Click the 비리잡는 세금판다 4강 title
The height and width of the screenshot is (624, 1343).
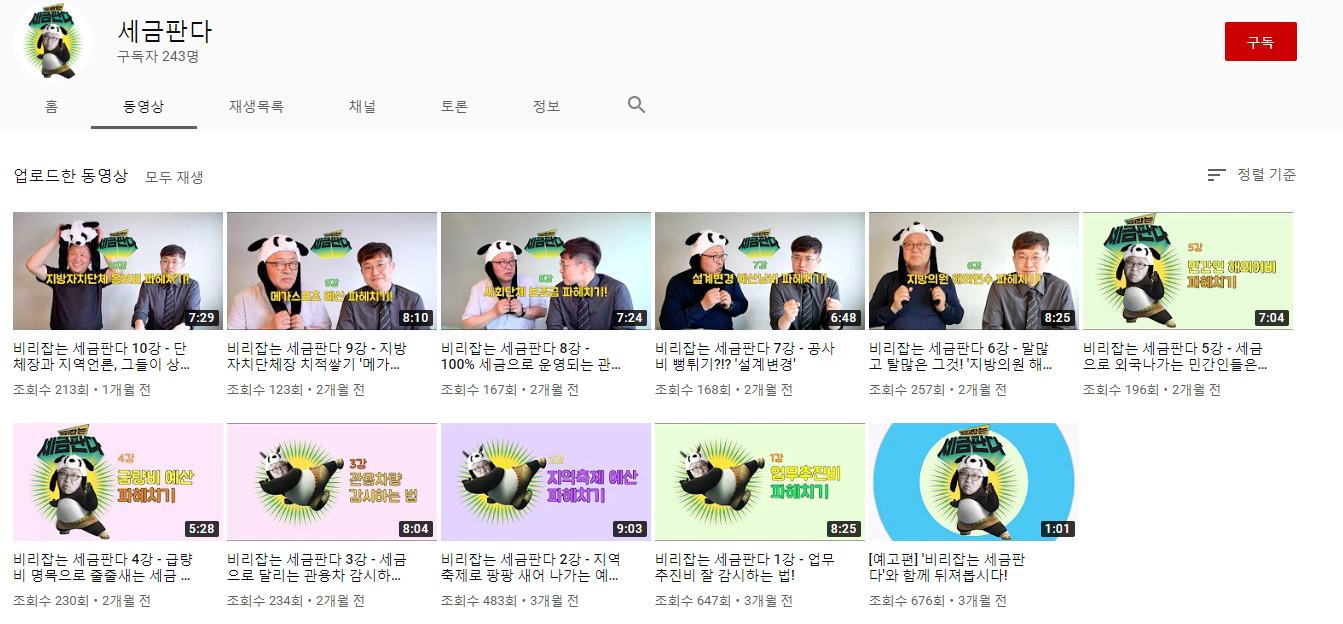[x=102, y=568]
